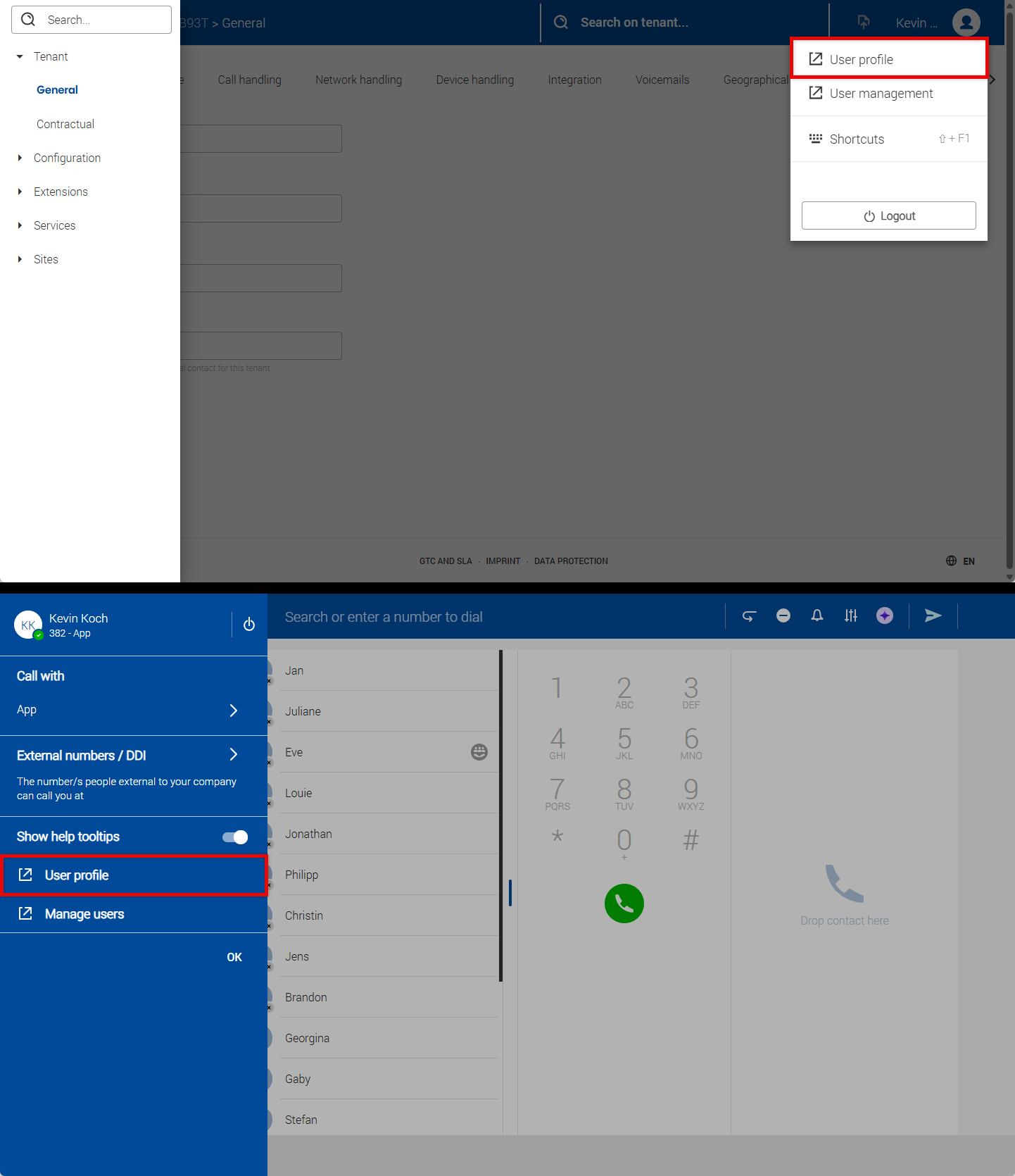The width and height of the screenshot is (1015, 1176).
Task: Confirm with the OK button
Action: click(x=234, y=957)
